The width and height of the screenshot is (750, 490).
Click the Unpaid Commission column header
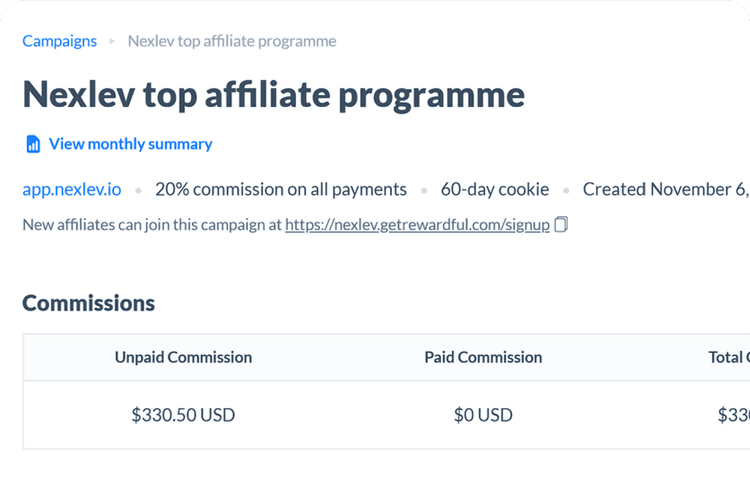pos(183,357)
